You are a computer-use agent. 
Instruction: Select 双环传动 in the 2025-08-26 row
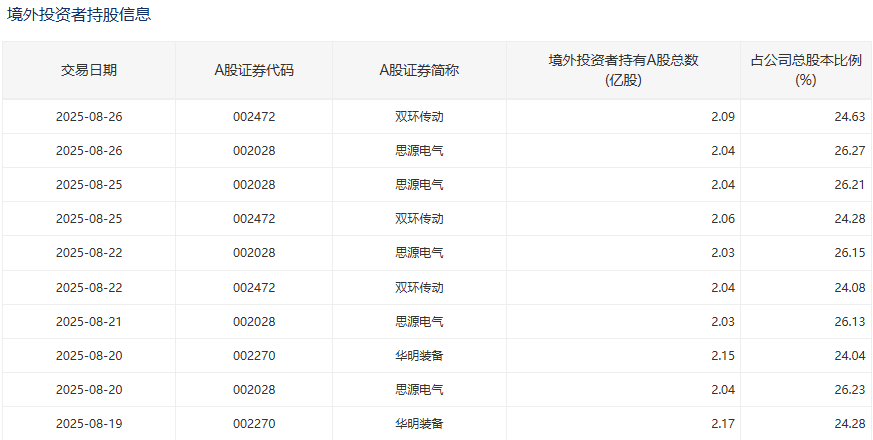coord(419,117)
